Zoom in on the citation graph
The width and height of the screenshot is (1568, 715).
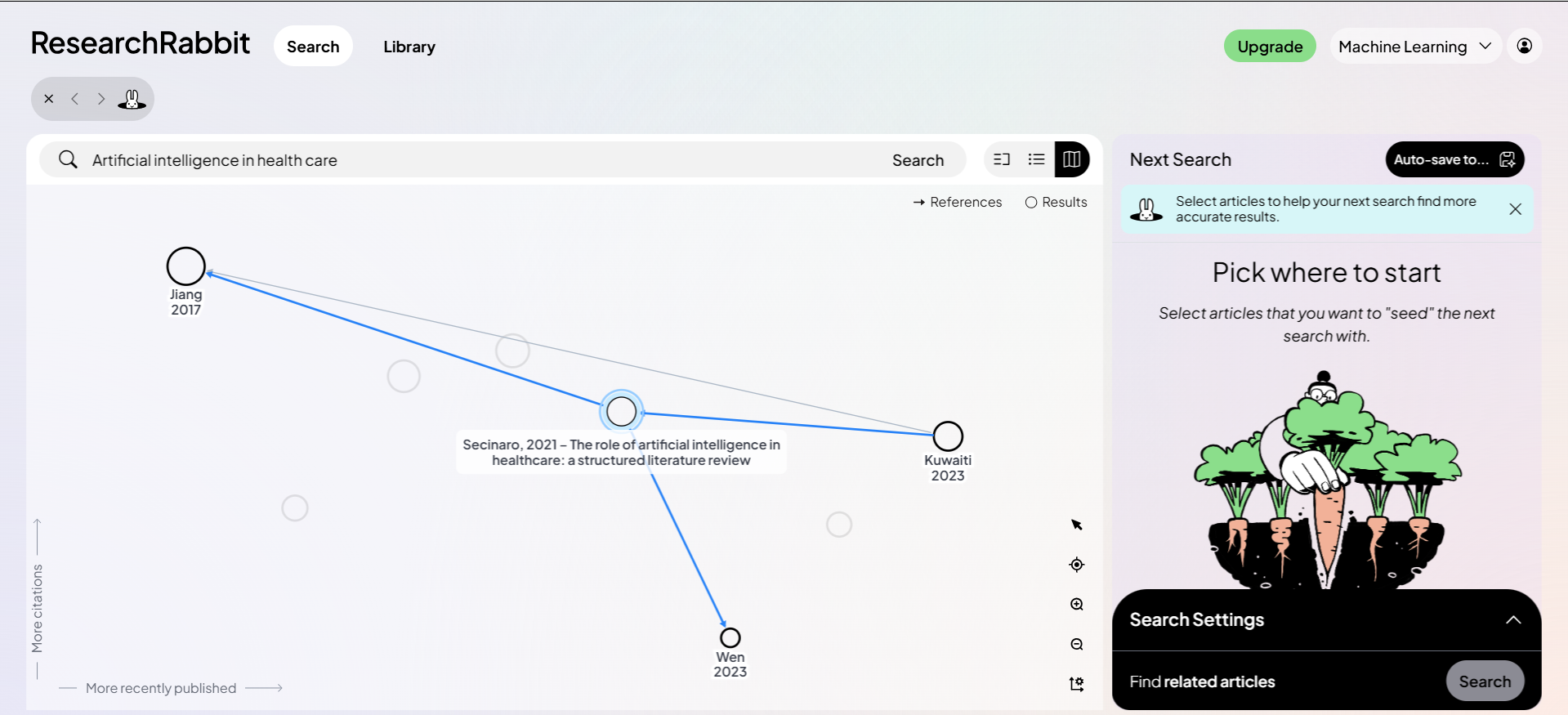click(1077, 605)
